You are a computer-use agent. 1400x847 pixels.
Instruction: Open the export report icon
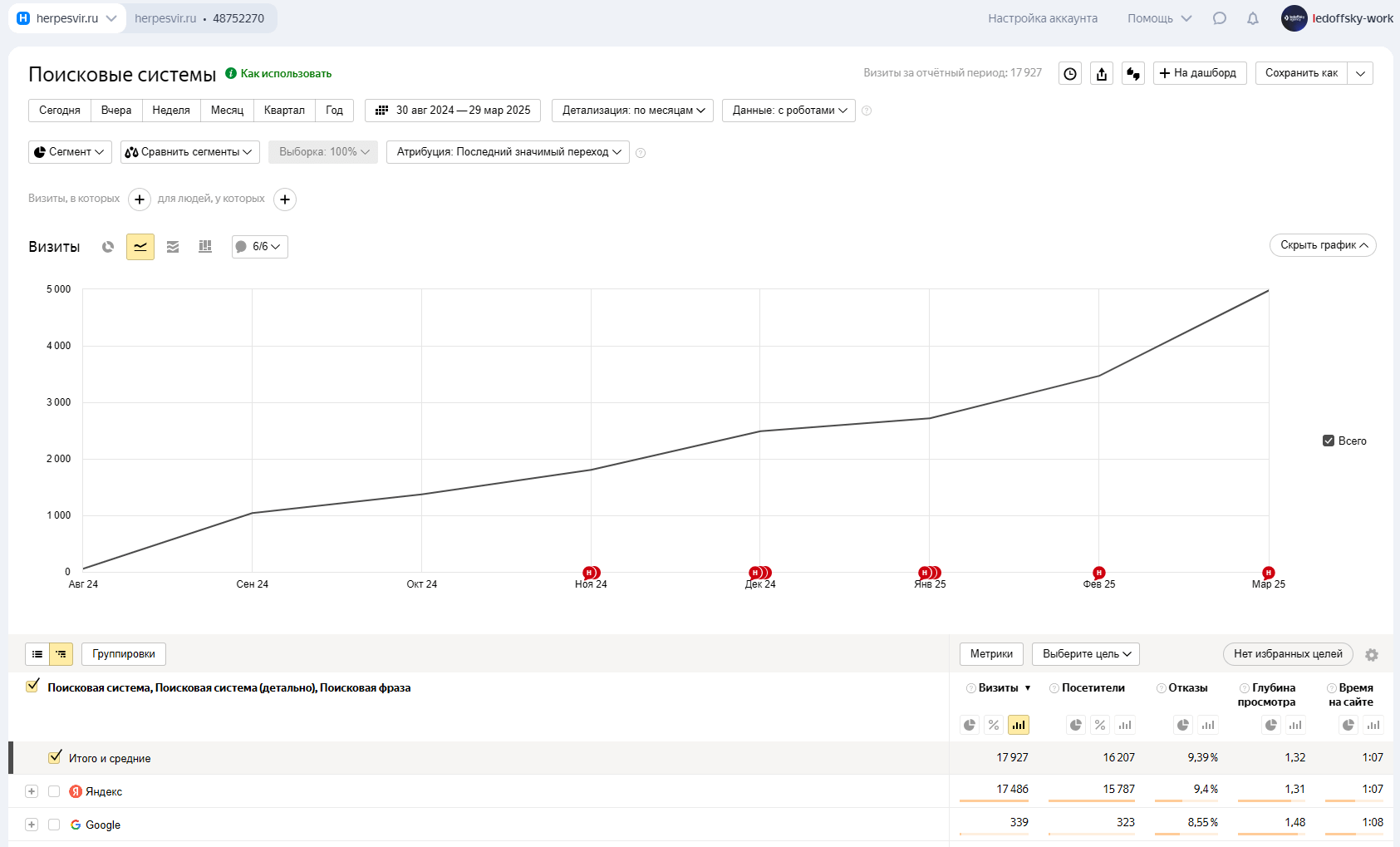[1102, 74]
